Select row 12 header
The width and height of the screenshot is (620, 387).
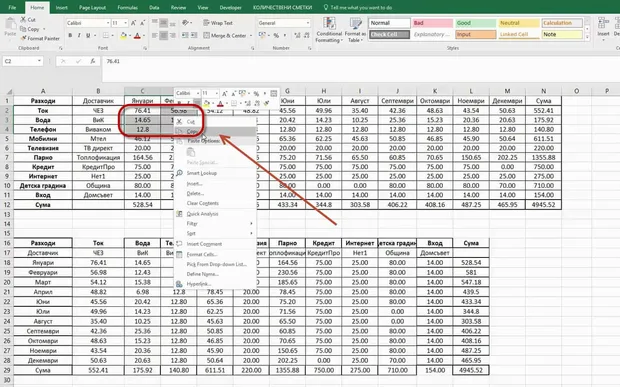point(7,205)
